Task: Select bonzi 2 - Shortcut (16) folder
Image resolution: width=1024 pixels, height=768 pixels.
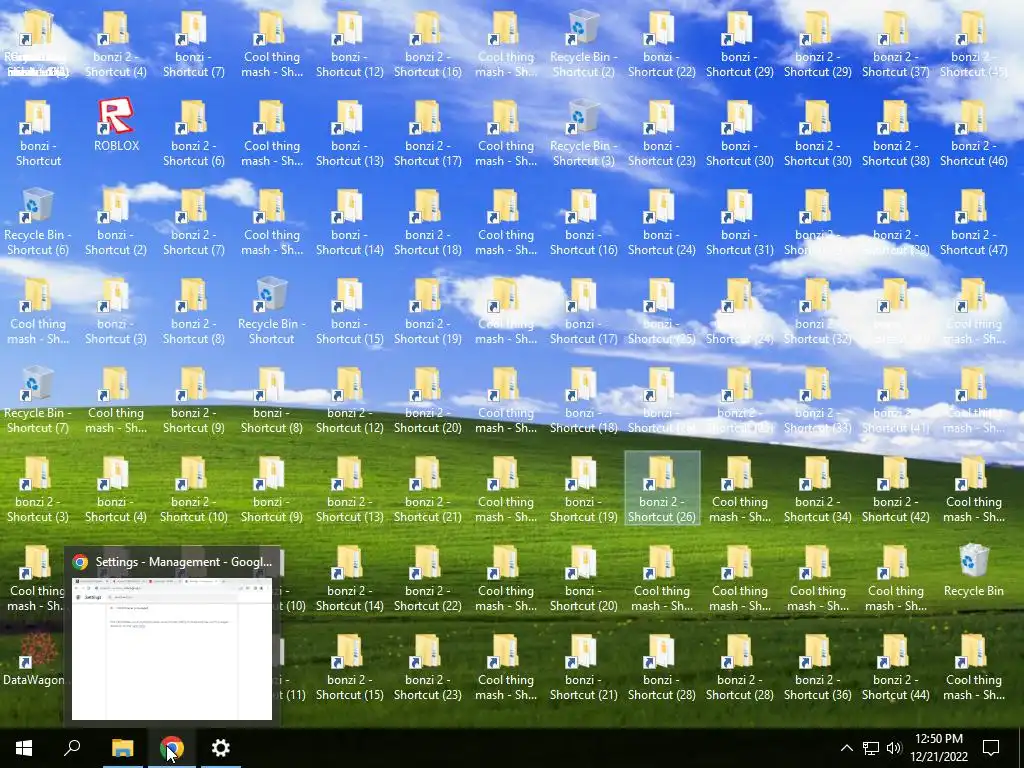Action: (428, 44)
